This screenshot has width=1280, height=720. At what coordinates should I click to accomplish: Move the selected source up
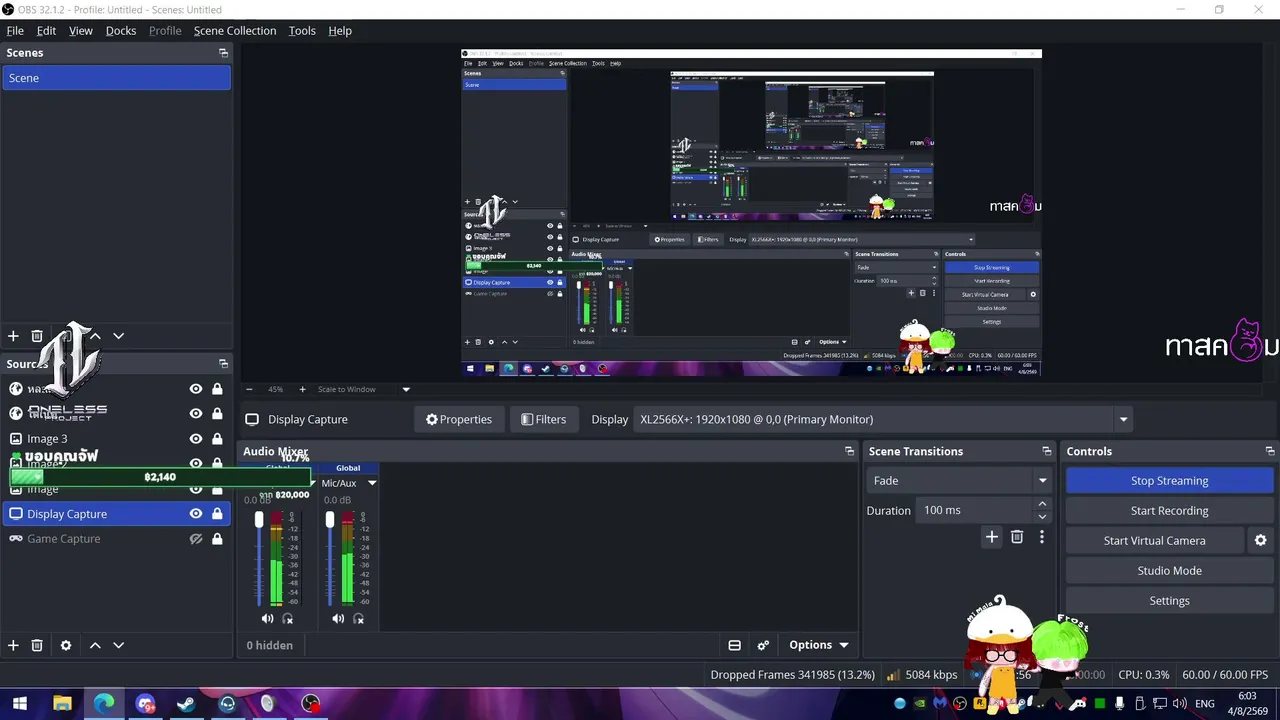95,645
